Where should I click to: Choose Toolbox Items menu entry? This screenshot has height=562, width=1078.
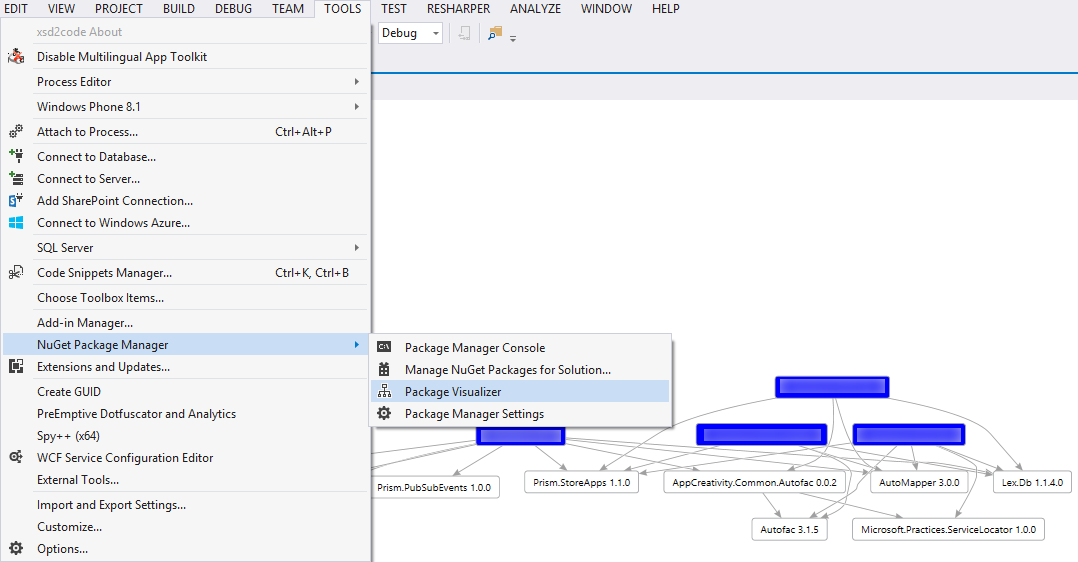pos(186,298)
